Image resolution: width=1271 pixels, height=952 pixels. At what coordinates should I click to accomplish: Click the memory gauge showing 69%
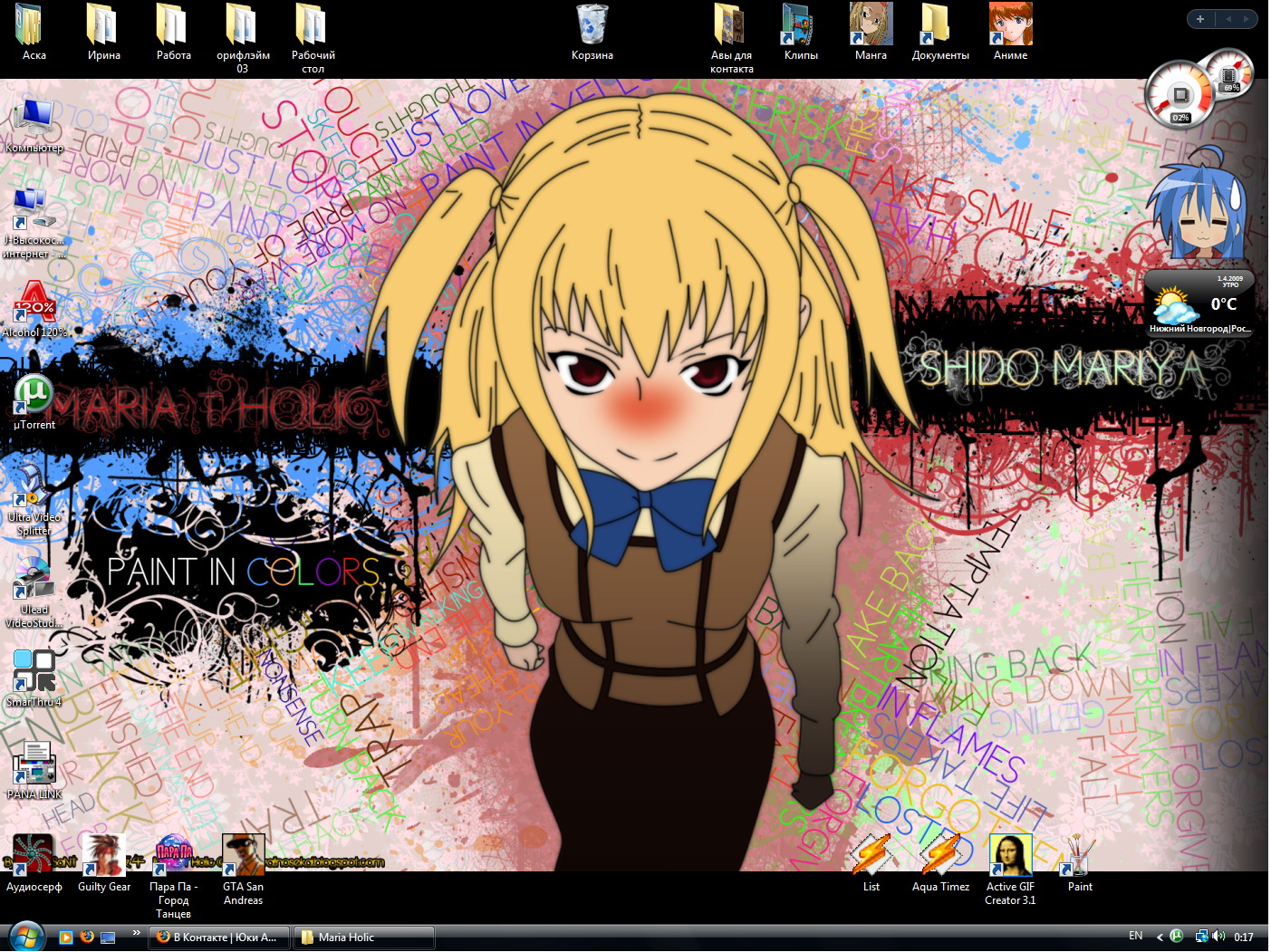pyautogui.click(x=1230, y=74)
